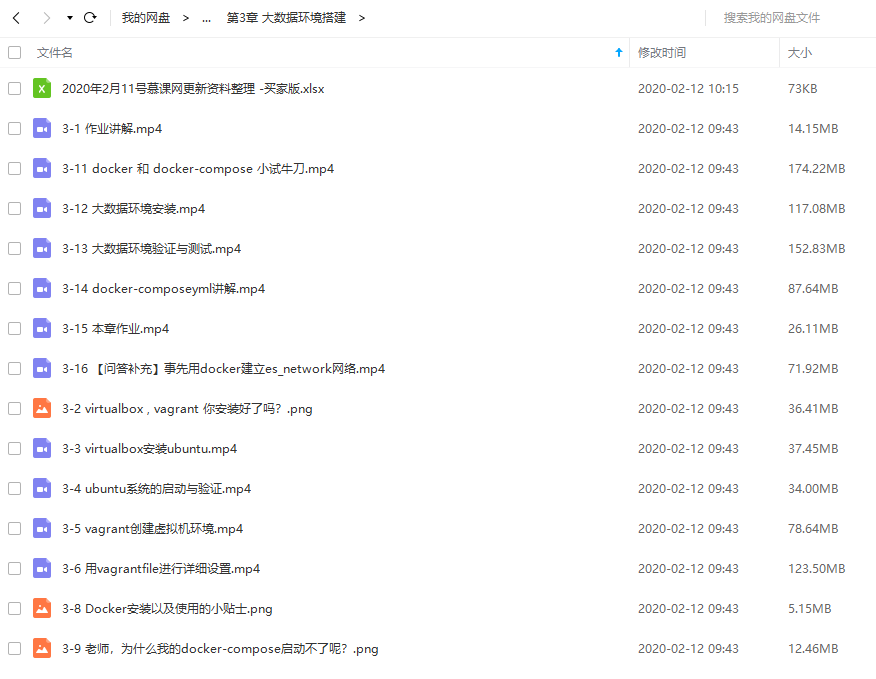Click the video icon of 3-3 virtualbox安装ubuntu.mp4
876x679 pixels.
point(42,448)
